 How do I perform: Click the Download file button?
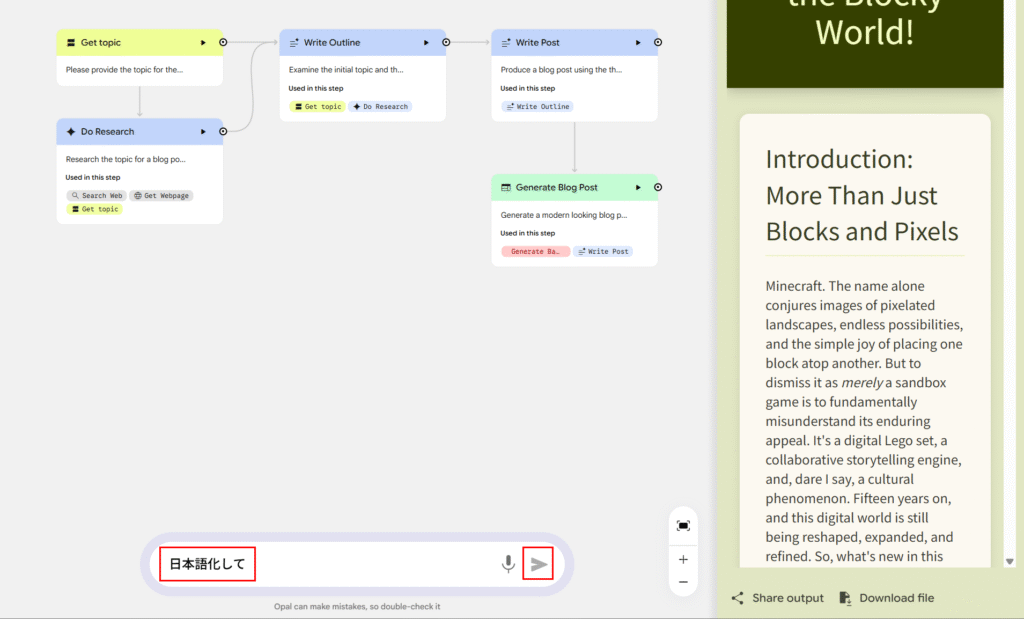coord(886,598)
